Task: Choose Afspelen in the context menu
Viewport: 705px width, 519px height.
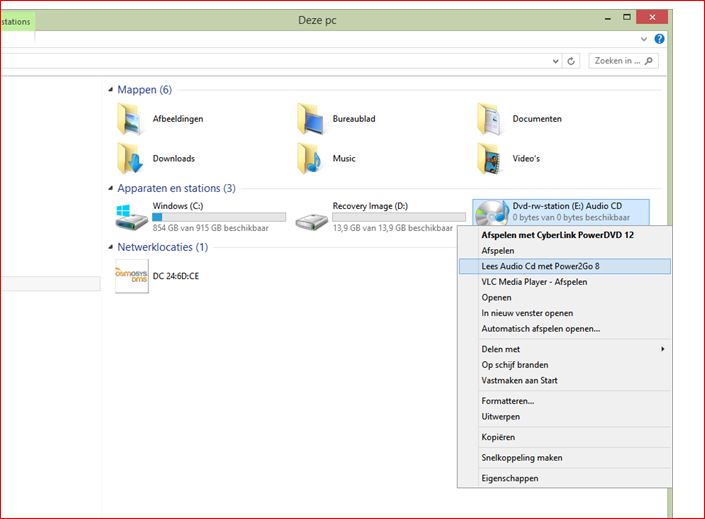Action: click(564, 251)
